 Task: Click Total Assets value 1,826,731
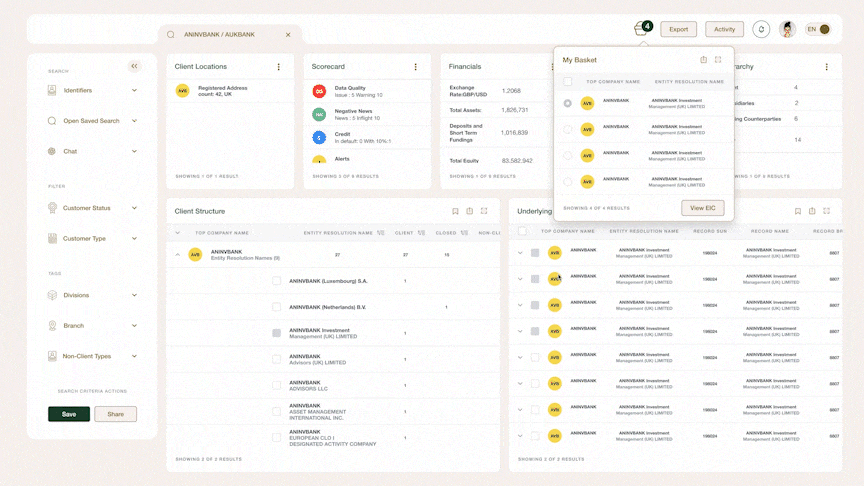click(515, 110)
